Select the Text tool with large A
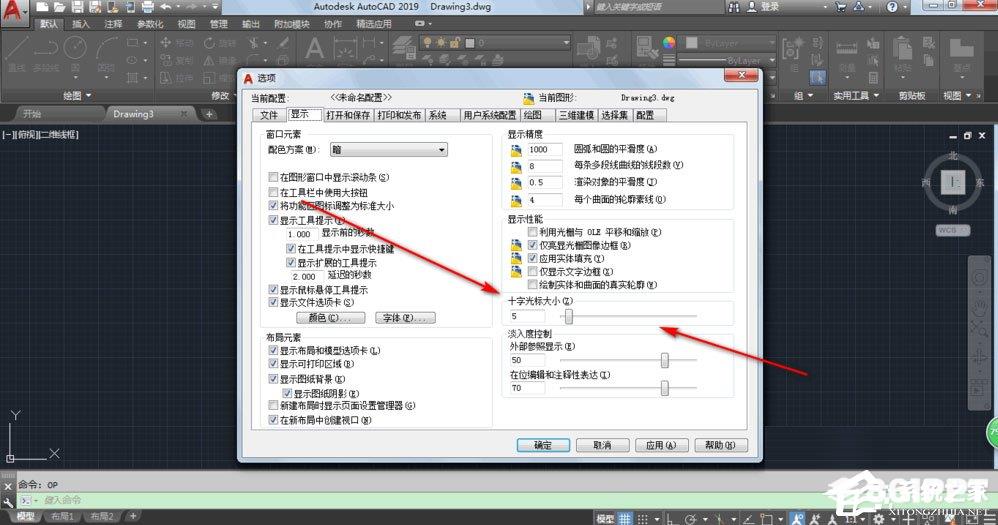Viewport: 998px width, 525px height. coord(314,50)
